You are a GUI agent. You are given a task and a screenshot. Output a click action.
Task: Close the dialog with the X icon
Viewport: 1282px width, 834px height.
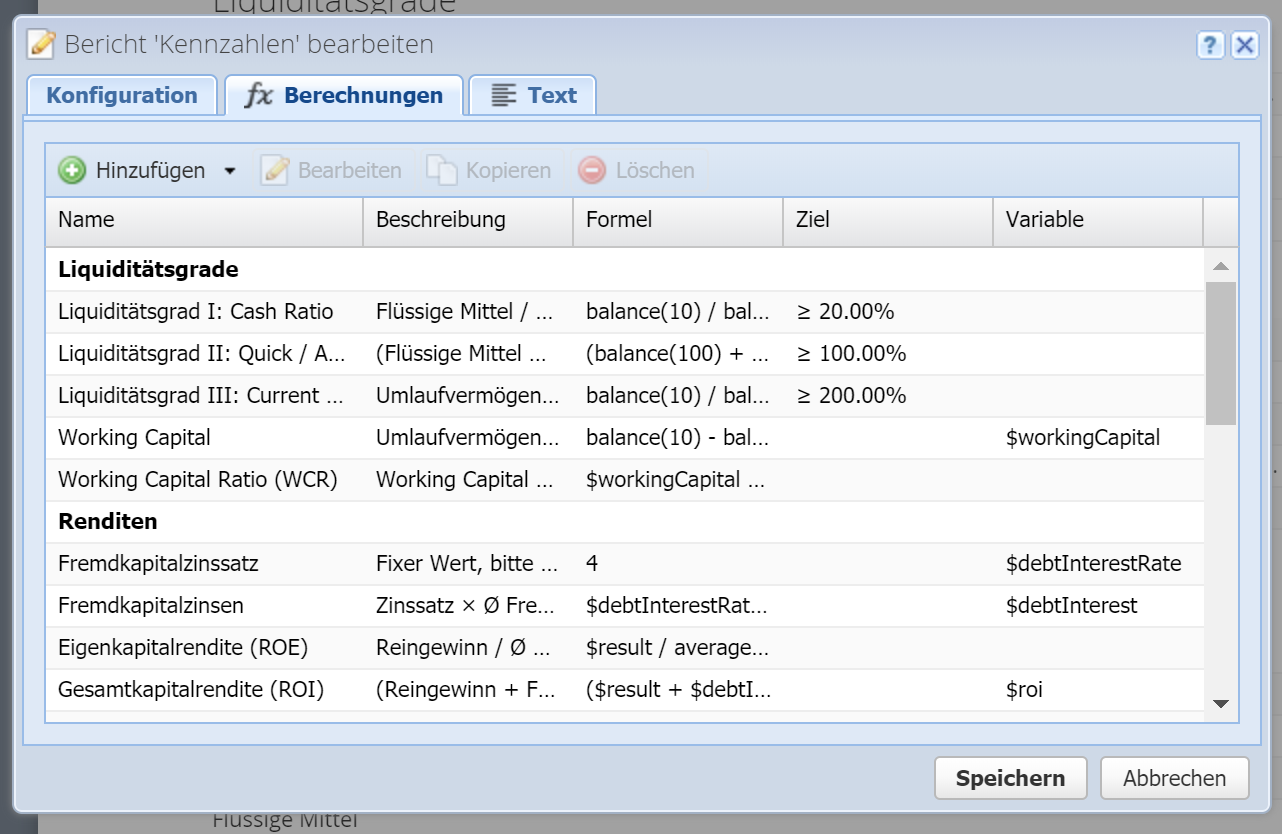(1244, 45)
